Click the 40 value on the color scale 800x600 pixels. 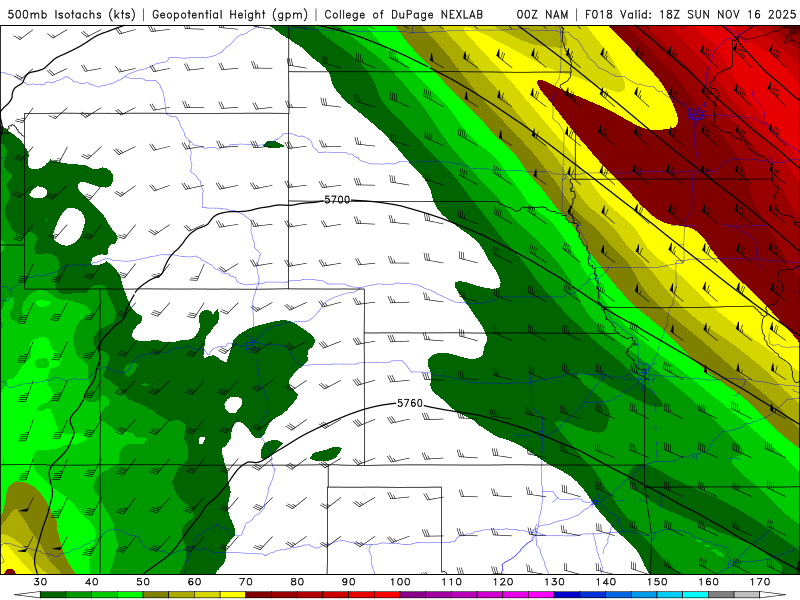click(x=92, y=582)
